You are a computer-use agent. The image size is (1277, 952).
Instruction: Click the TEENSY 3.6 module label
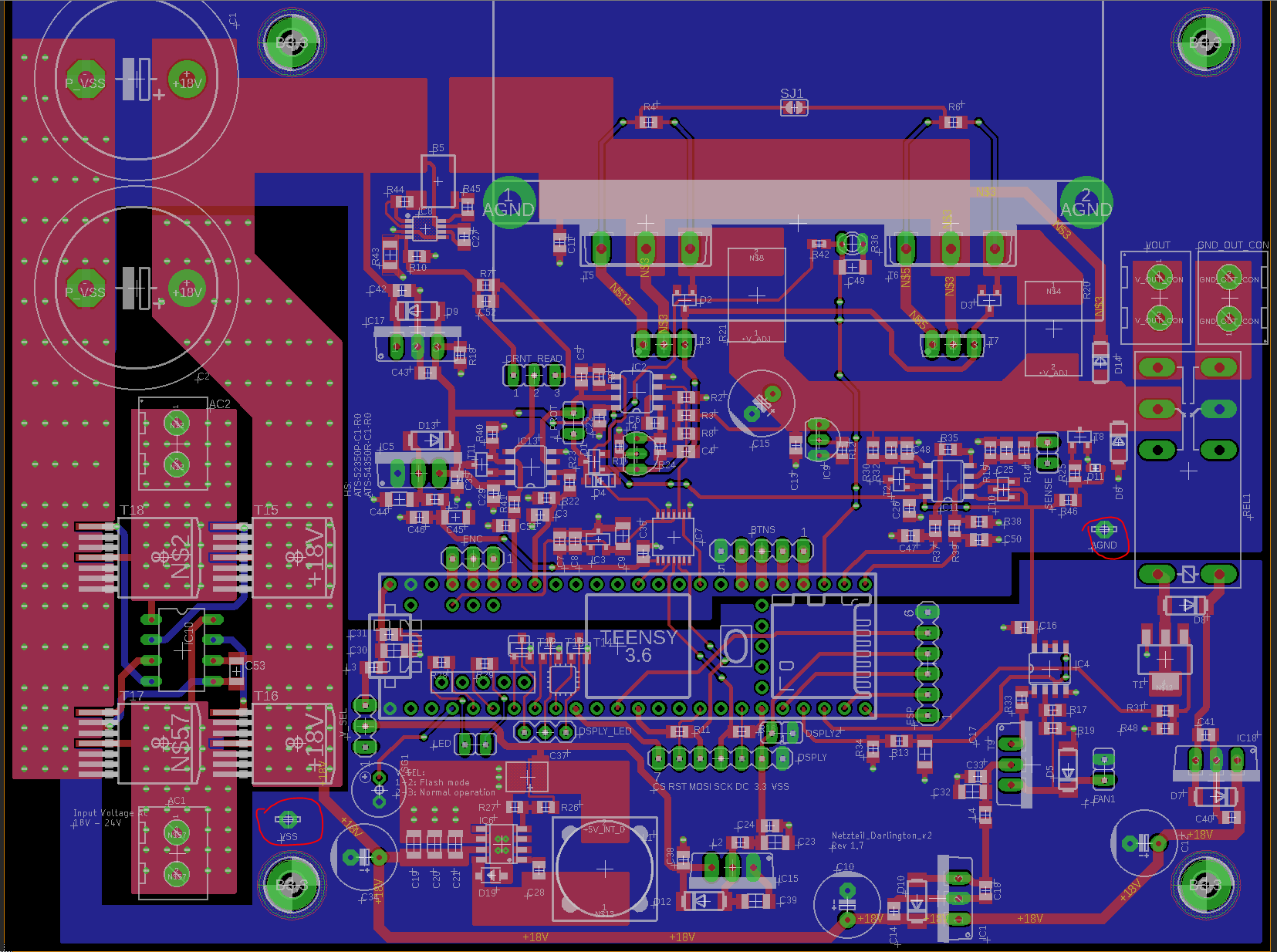click(x=638, y=646)
